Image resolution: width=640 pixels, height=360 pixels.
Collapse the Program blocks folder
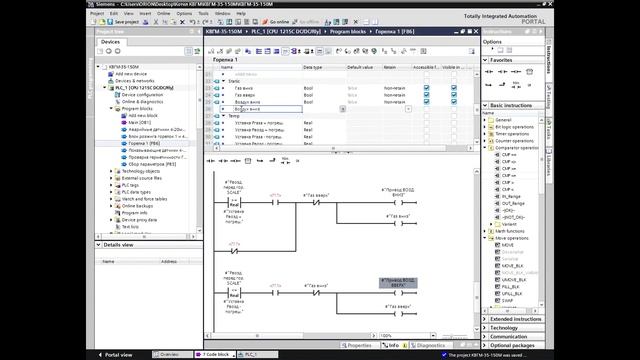click(111, 109)
